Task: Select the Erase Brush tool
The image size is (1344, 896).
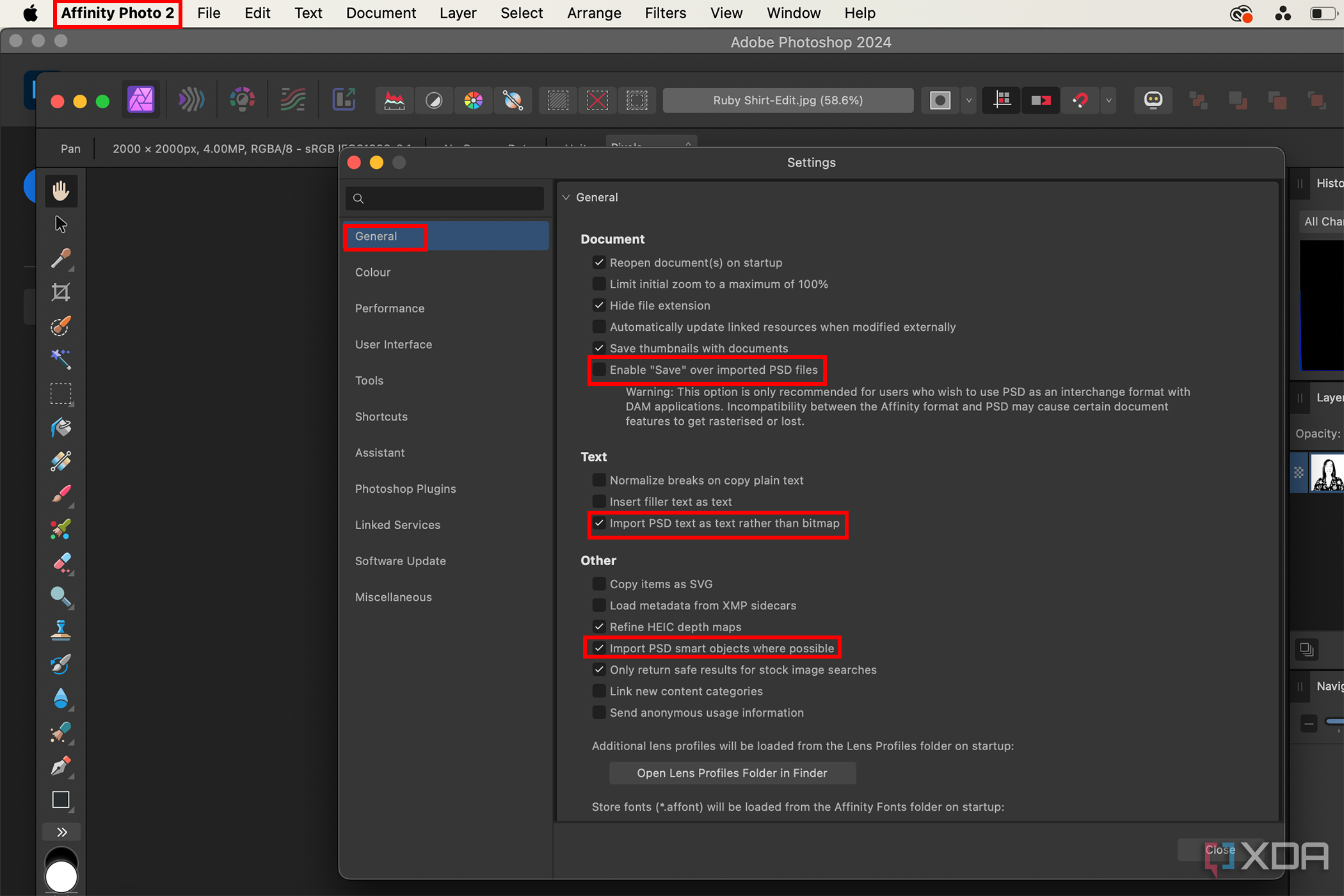Action: coord(61,563)
